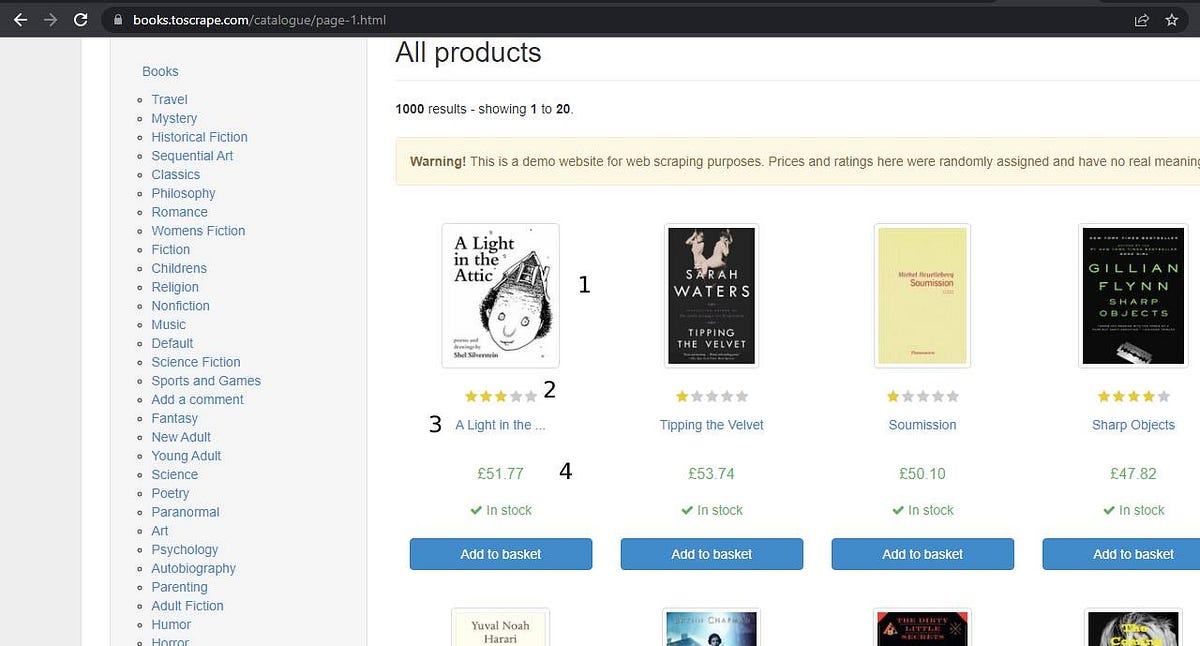Add A Light in the Attic to basket
The image size is (1200, 646).
tap(500, 554)
